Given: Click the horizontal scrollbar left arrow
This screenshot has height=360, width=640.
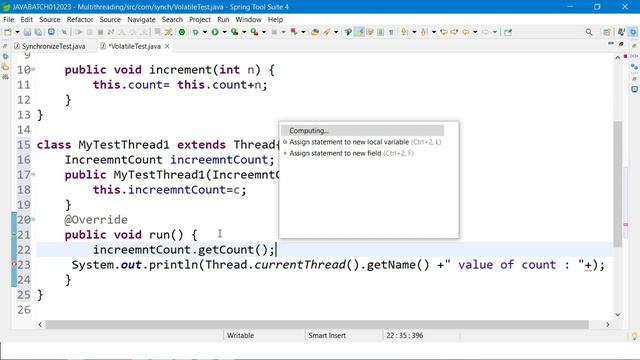Looking at the screenshot, I should pos(40,324).
